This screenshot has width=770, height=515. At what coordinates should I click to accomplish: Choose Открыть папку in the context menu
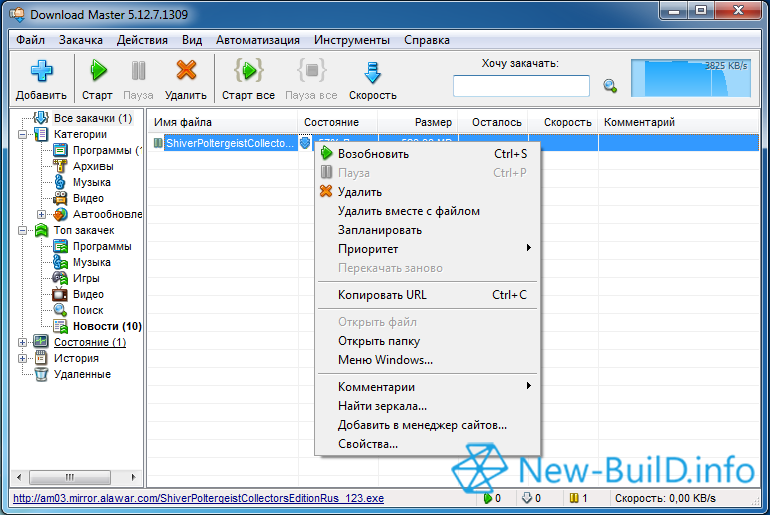427,341
